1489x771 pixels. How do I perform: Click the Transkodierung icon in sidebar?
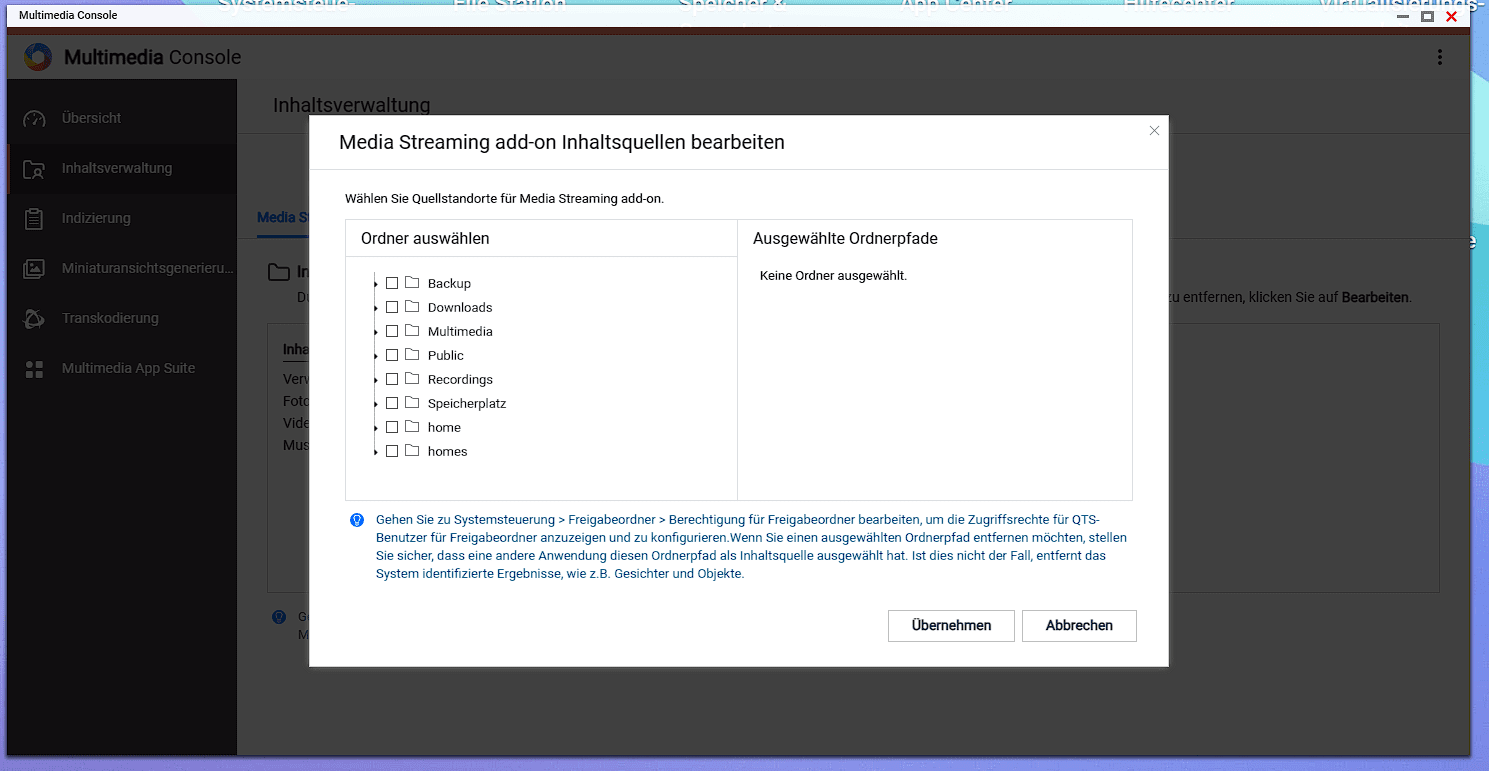coord(34,318)
